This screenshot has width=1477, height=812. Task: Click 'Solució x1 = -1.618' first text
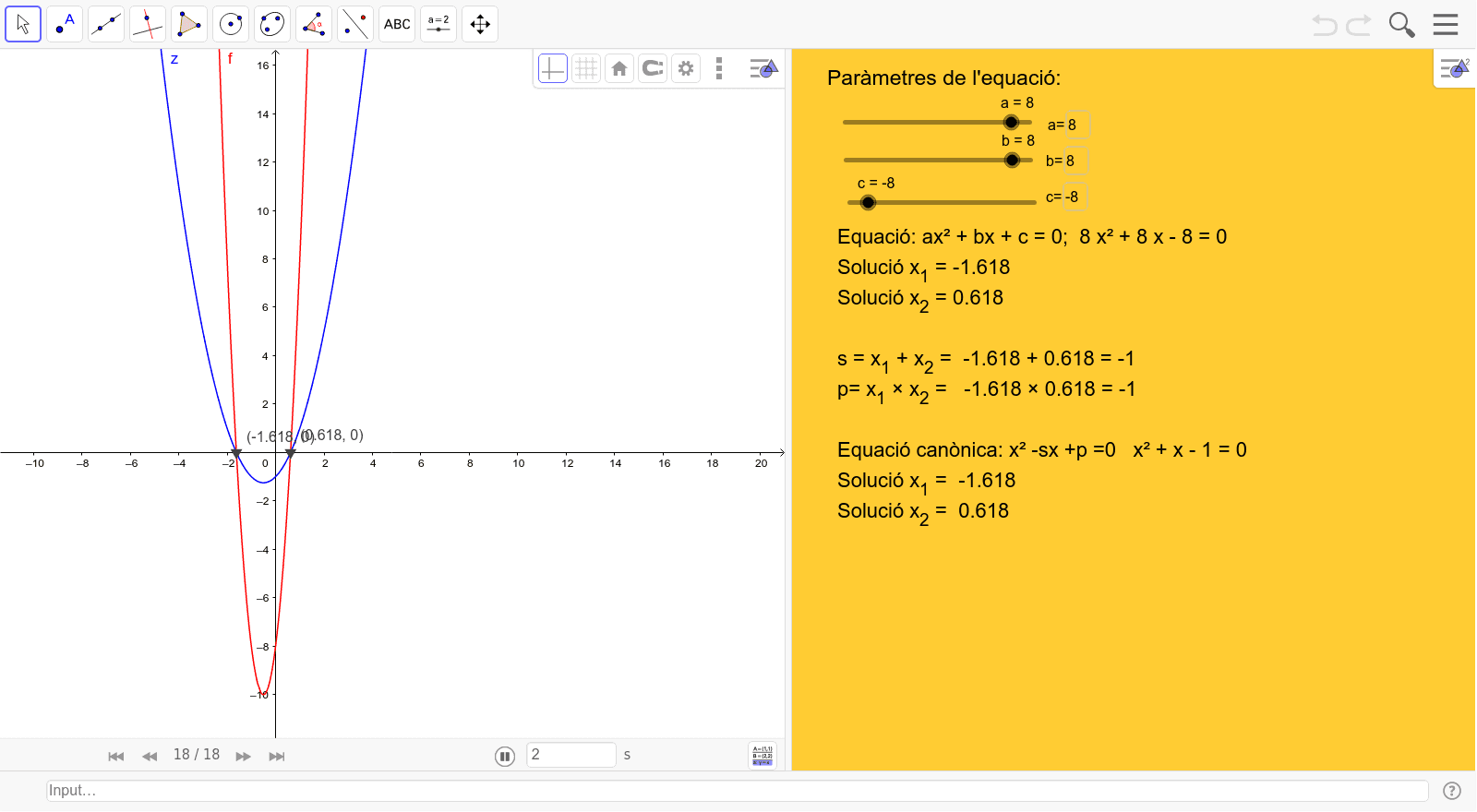tap(923, 269)
